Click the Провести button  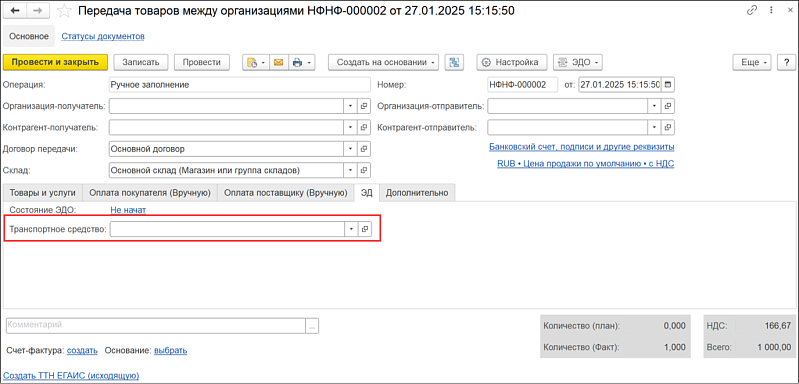click(202, 63)
